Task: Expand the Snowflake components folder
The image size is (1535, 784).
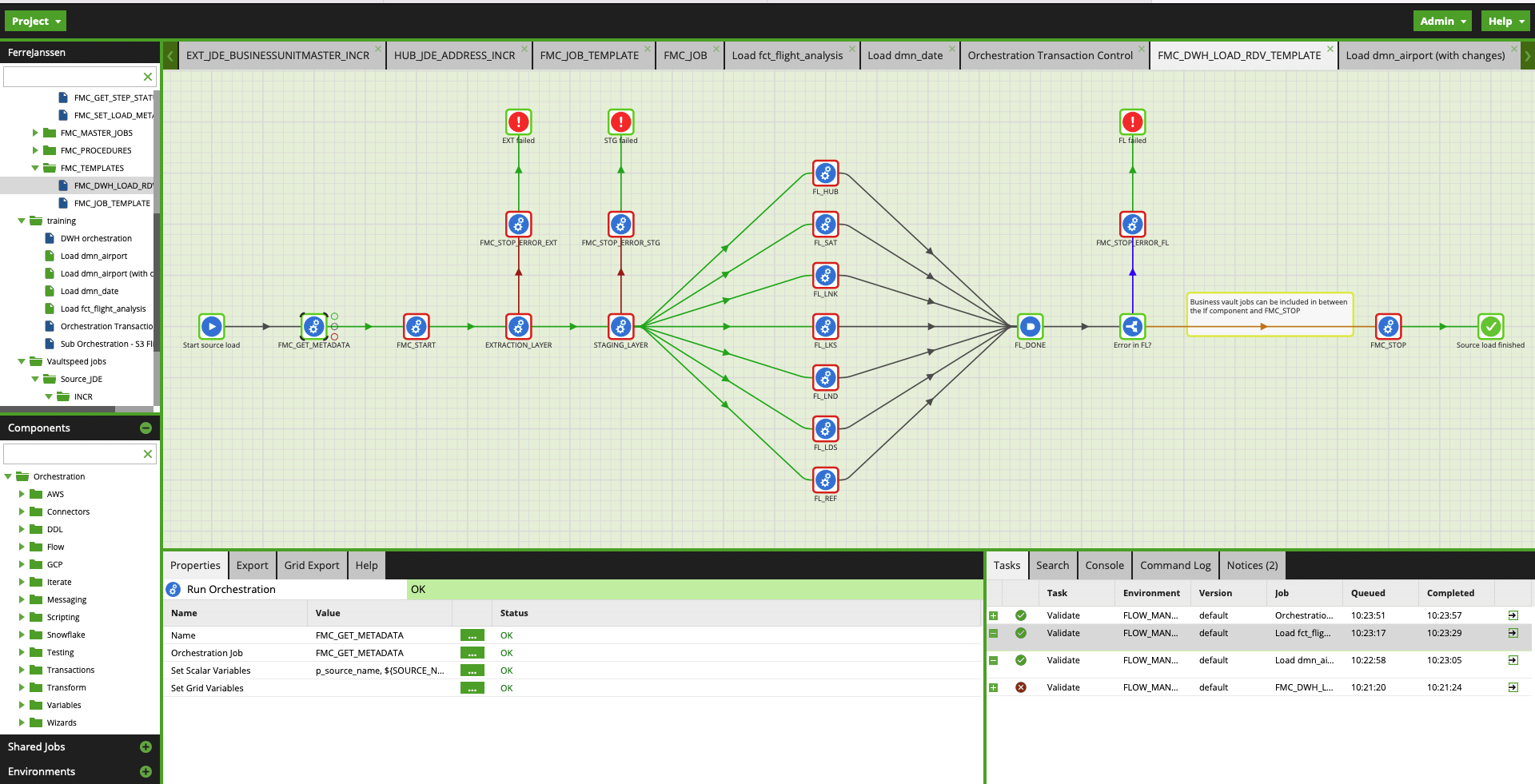Action: 22,635
